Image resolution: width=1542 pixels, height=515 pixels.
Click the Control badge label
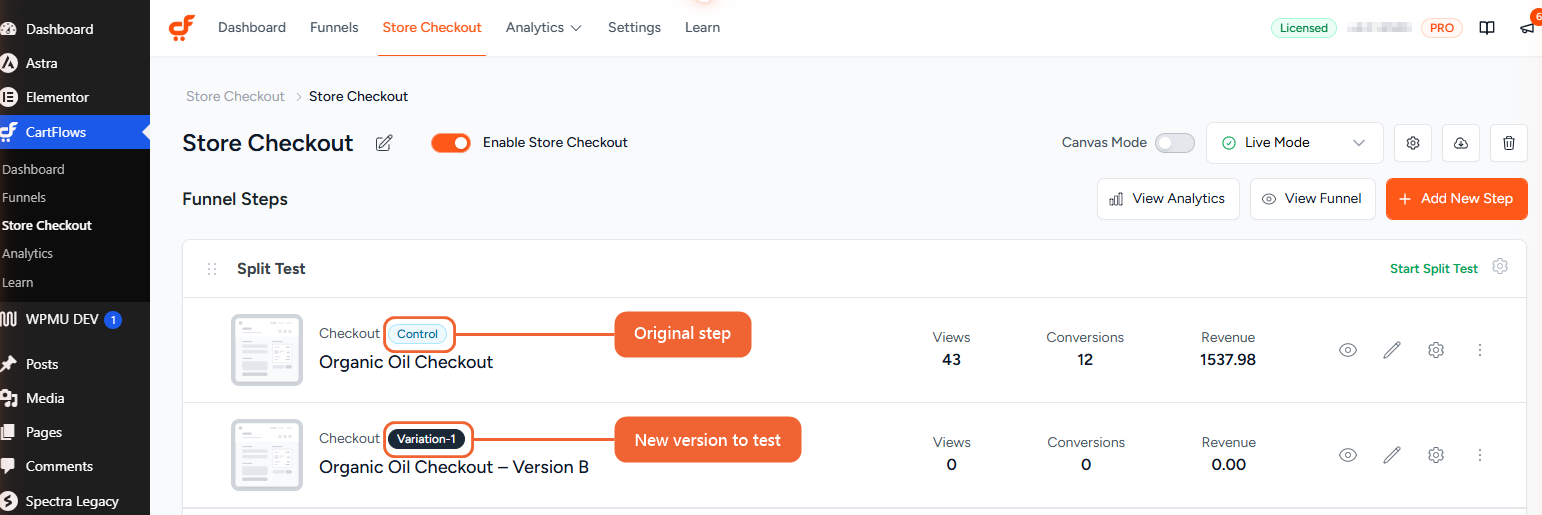tap(418, 334)
